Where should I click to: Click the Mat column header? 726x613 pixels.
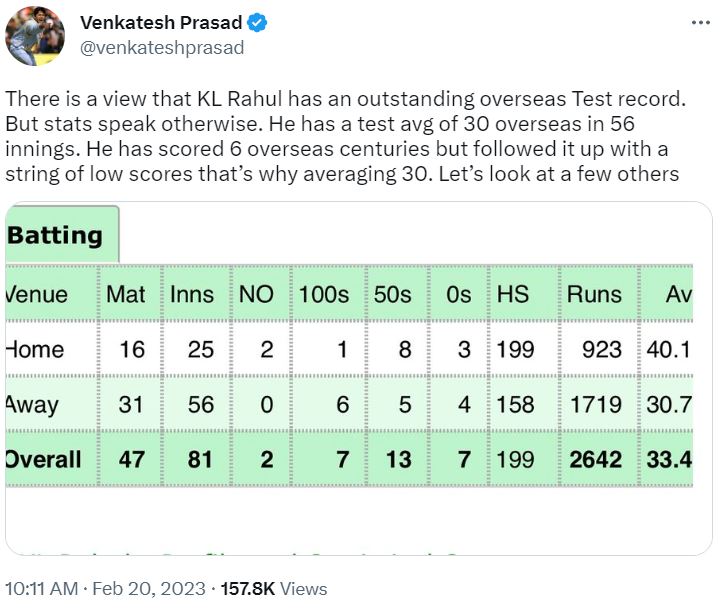pyautogui.click(x=126, y=294)
